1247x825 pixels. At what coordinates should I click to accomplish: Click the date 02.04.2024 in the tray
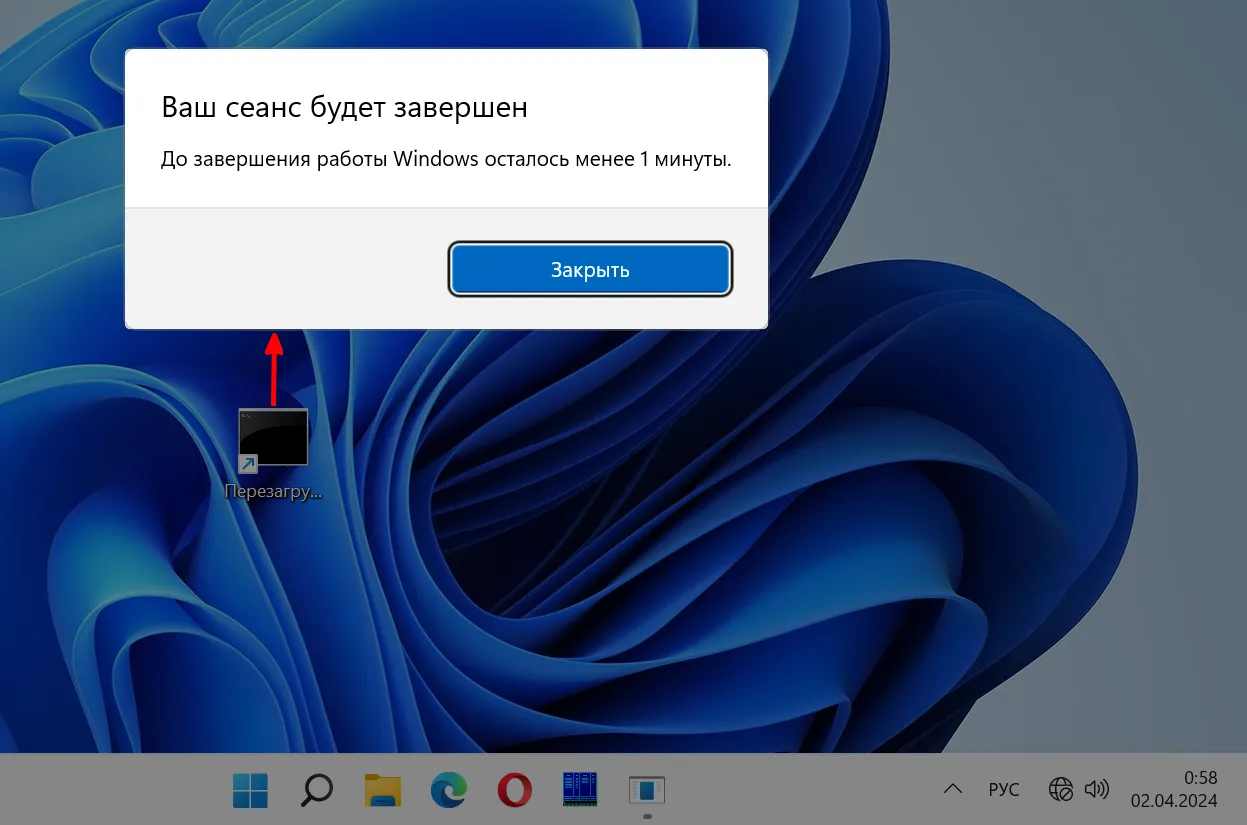click(x=1173, y=801)
